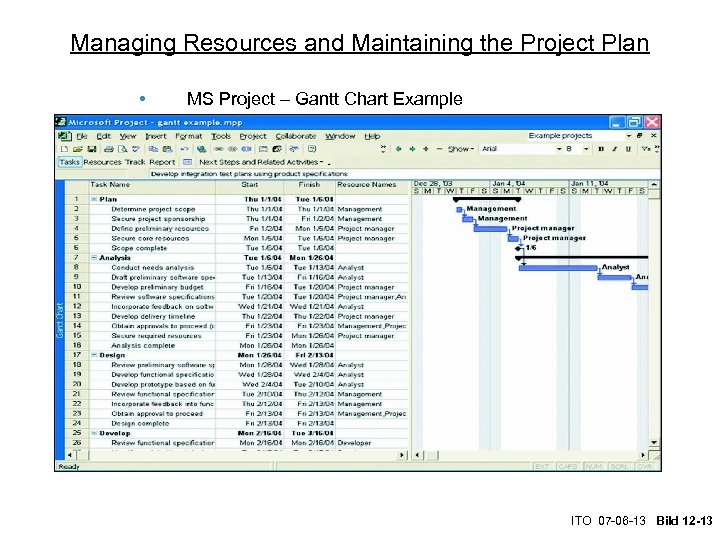Screen dimensions: 720x540
Task: Click the Publish updates toolbar icon
Action: click(x=294, y=149)
